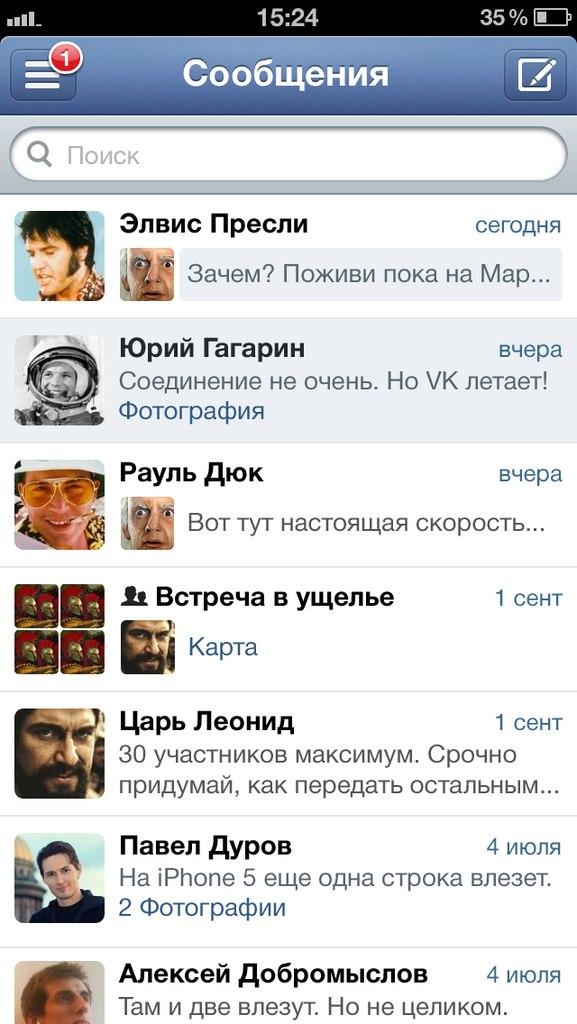Screen dimensions: 577x1024
Task: Open the Рауль Дюк message preview
Action: [x=366, y=522]
